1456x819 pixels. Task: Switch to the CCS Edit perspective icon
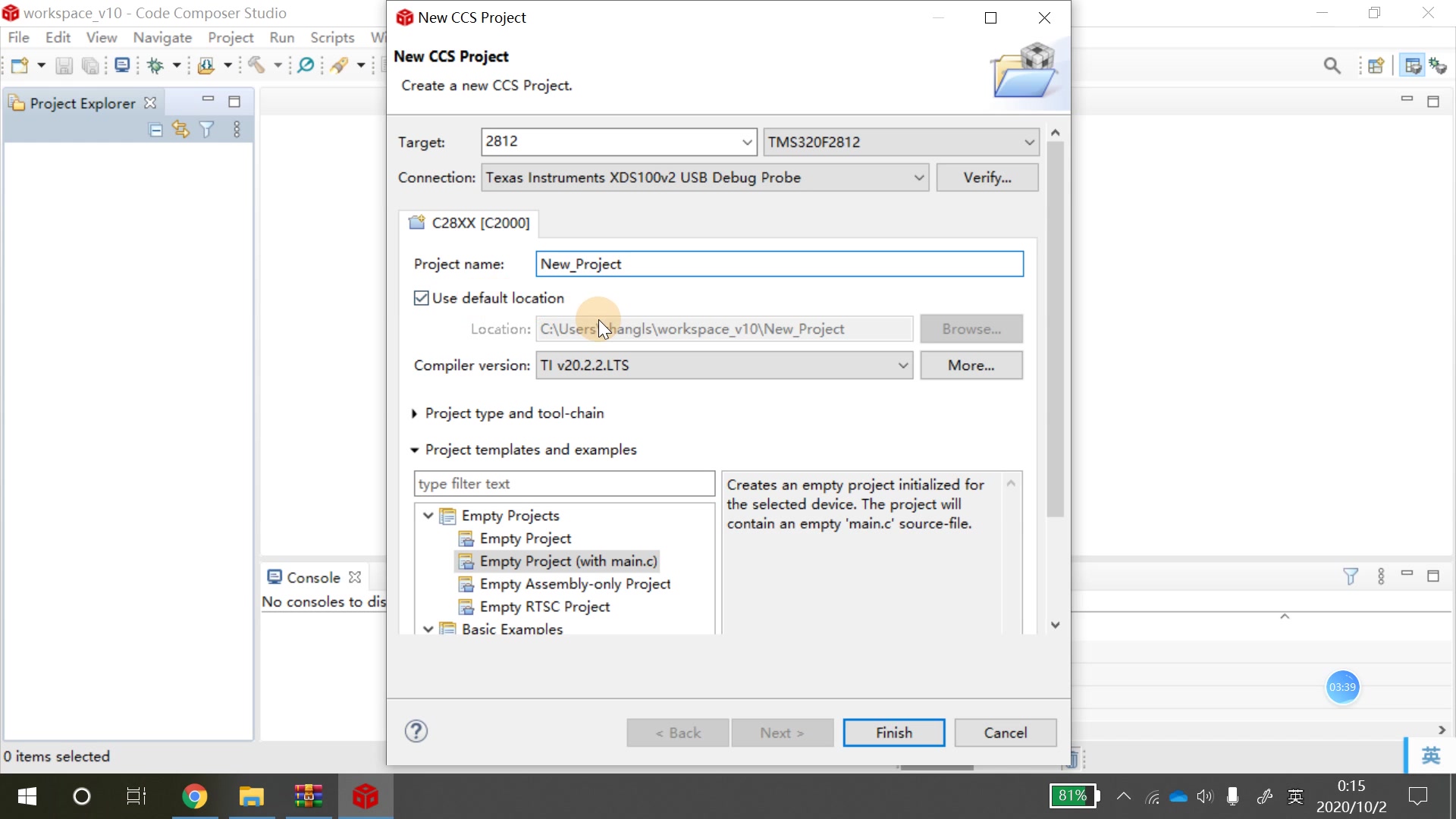tap(1412, 66)
